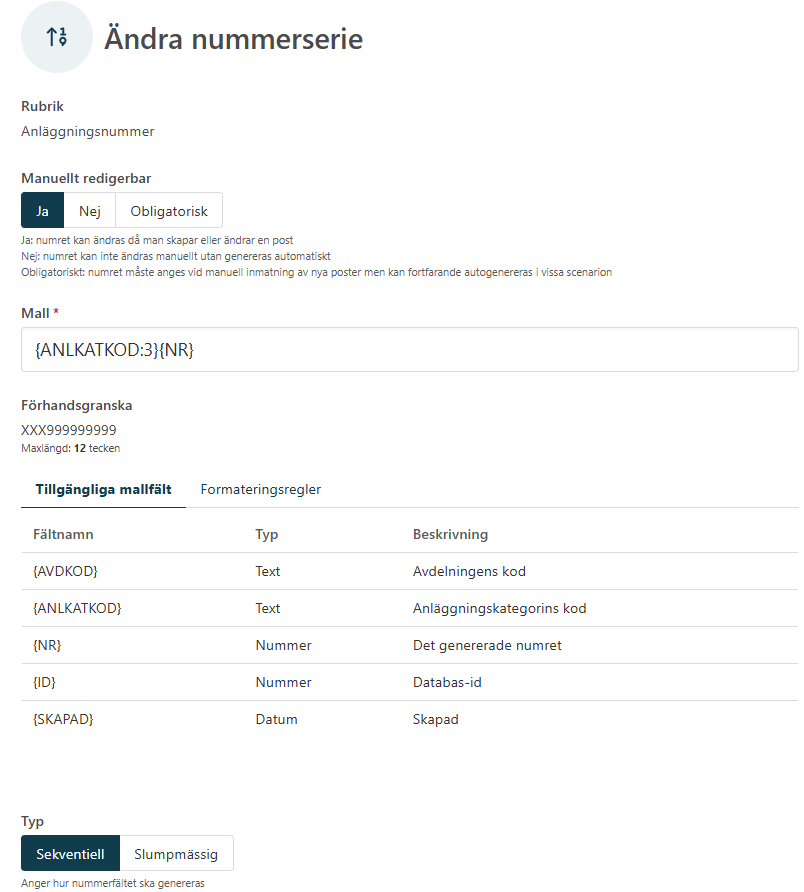The width and height of the screenshot is (804, 892).
Task: Select the "Nej" option under Manuellt redigerbar
Action: (x=89, y=210)
